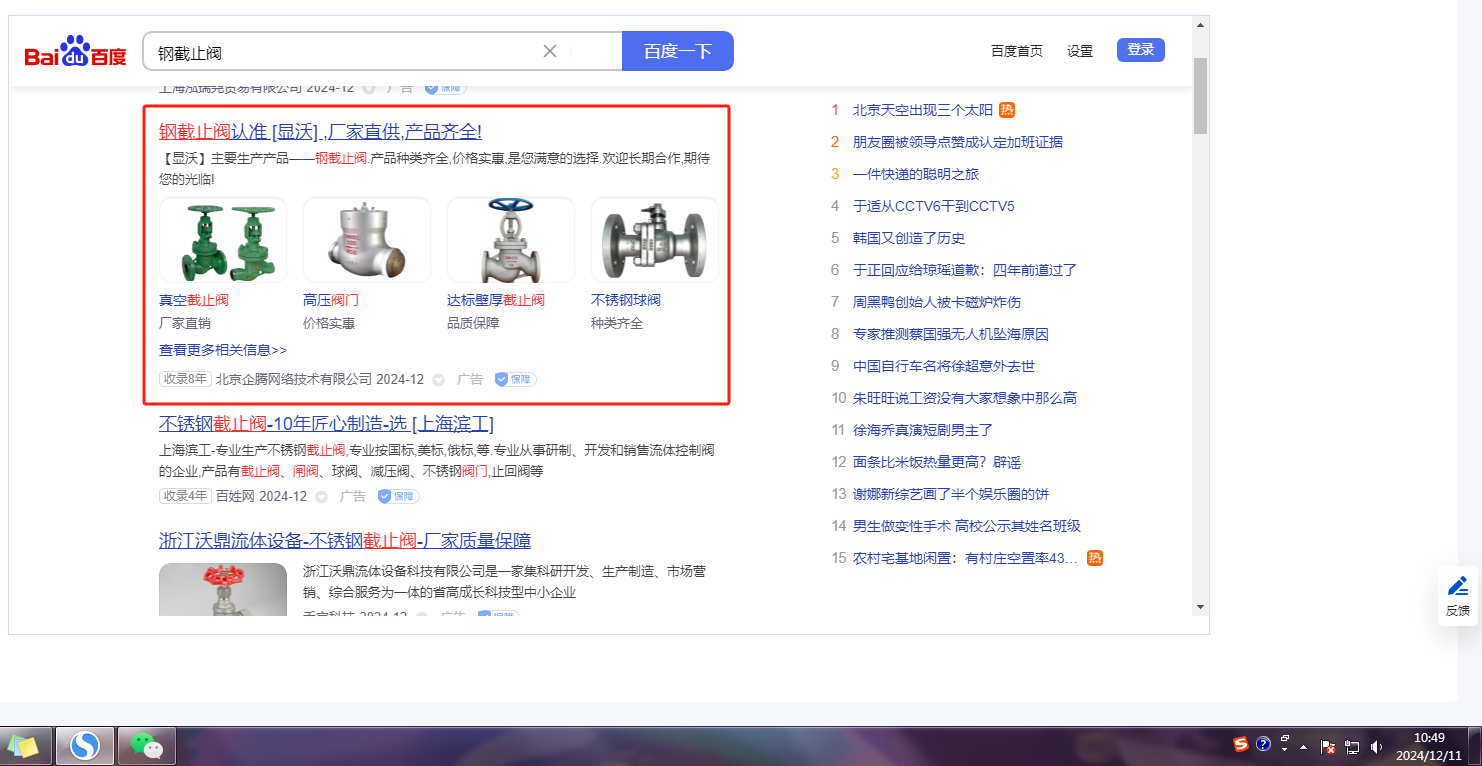
Task: Open result 浙江沃鼎流体设备-不锈钢截止阀
Action: (345, 541)
